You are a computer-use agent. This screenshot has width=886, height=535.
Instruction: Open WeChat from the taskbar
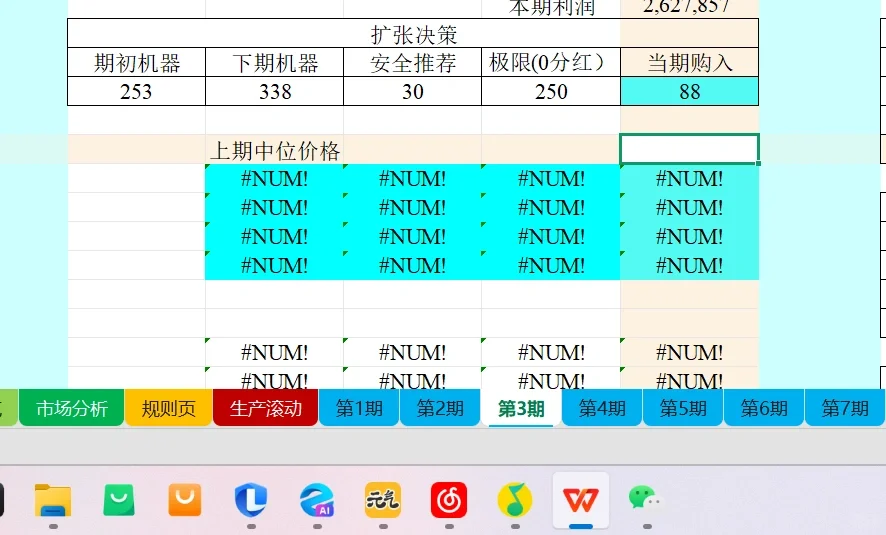click(x=645, y=500)
